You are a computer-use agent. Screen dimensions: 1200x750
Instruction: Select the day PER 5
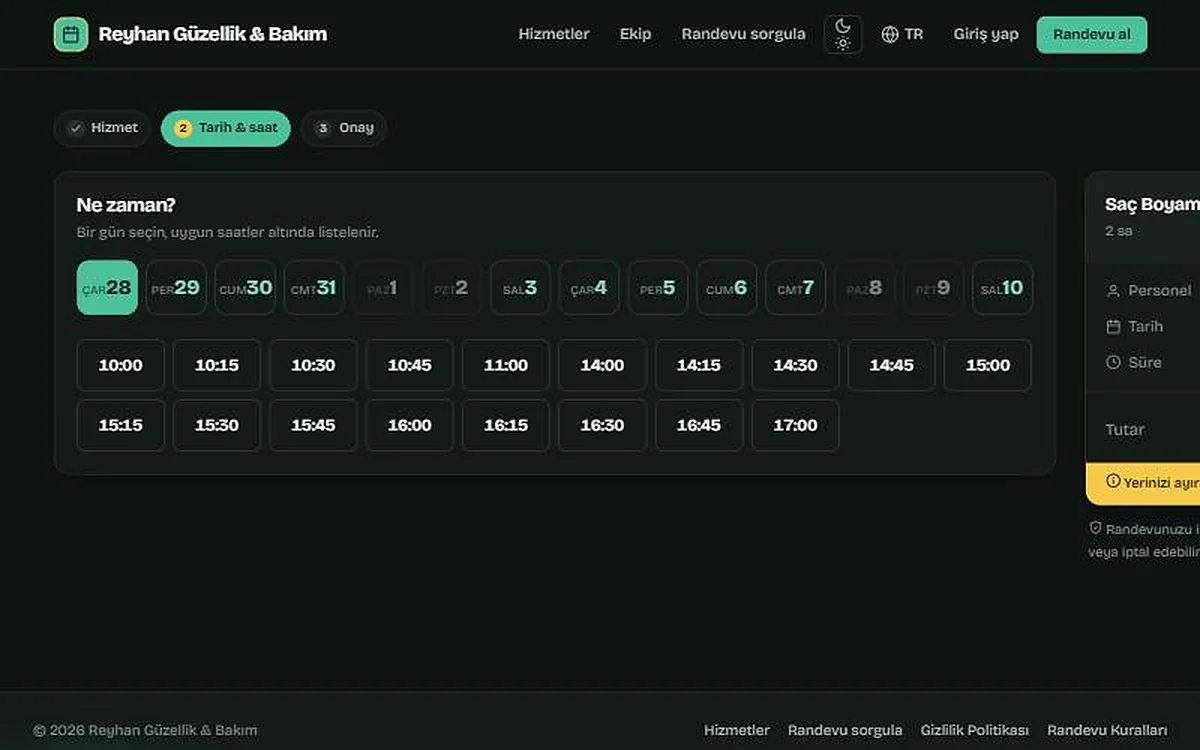pos(658,288)
